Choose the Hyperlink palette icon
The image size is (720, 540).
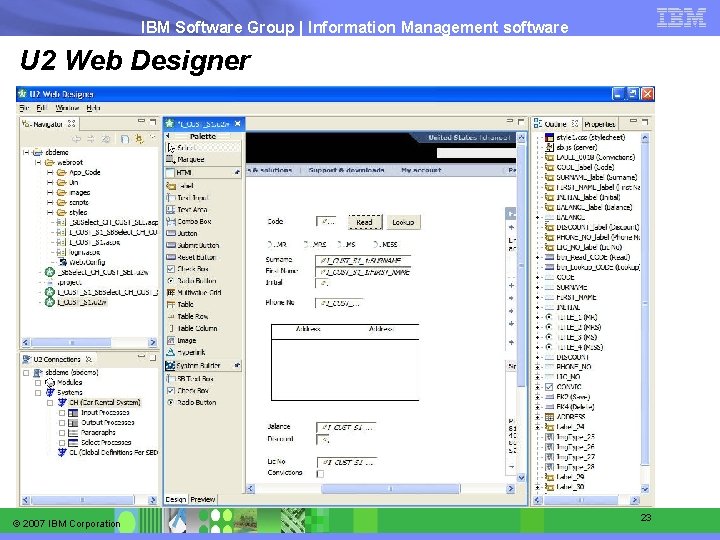click(171, 352)
